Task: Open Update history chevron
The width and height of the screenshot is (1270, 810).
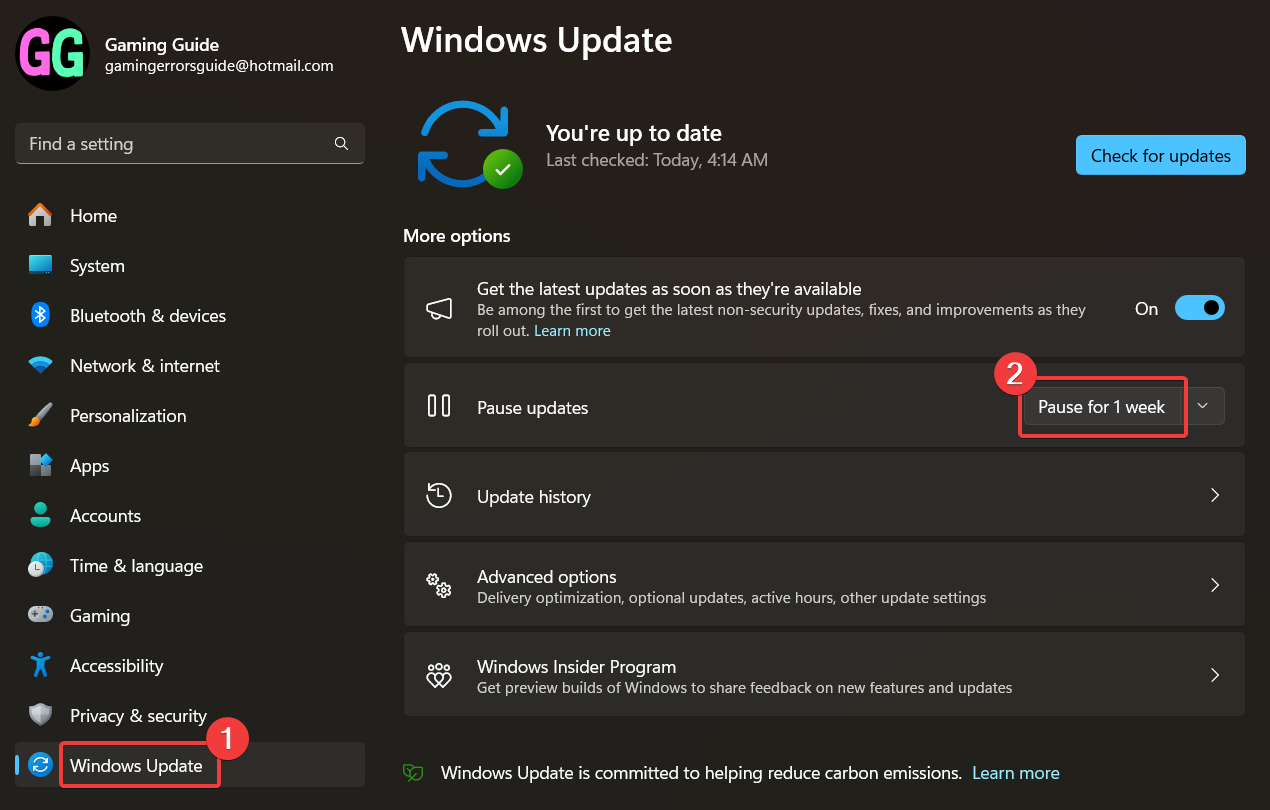Action: [1215, 495]
